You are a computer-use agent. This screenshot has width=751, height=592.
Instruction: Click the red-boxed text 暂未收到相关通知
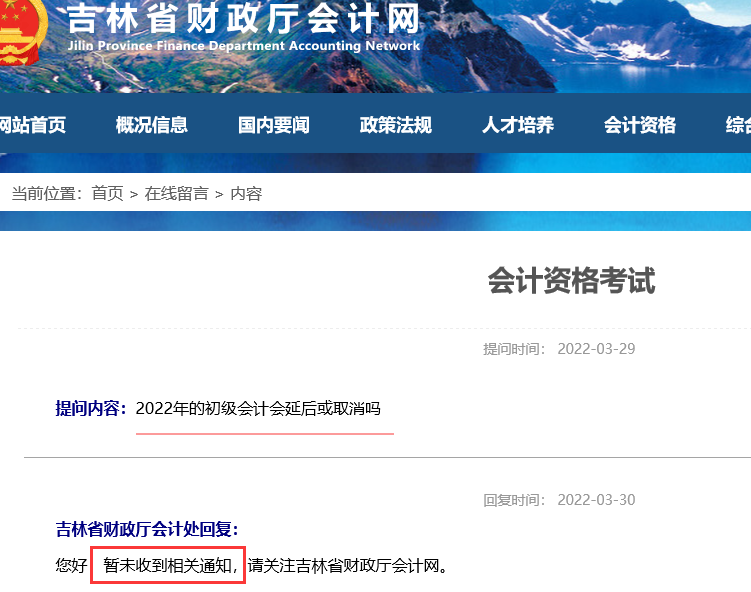pyautogui.click(x=169, y=566)
